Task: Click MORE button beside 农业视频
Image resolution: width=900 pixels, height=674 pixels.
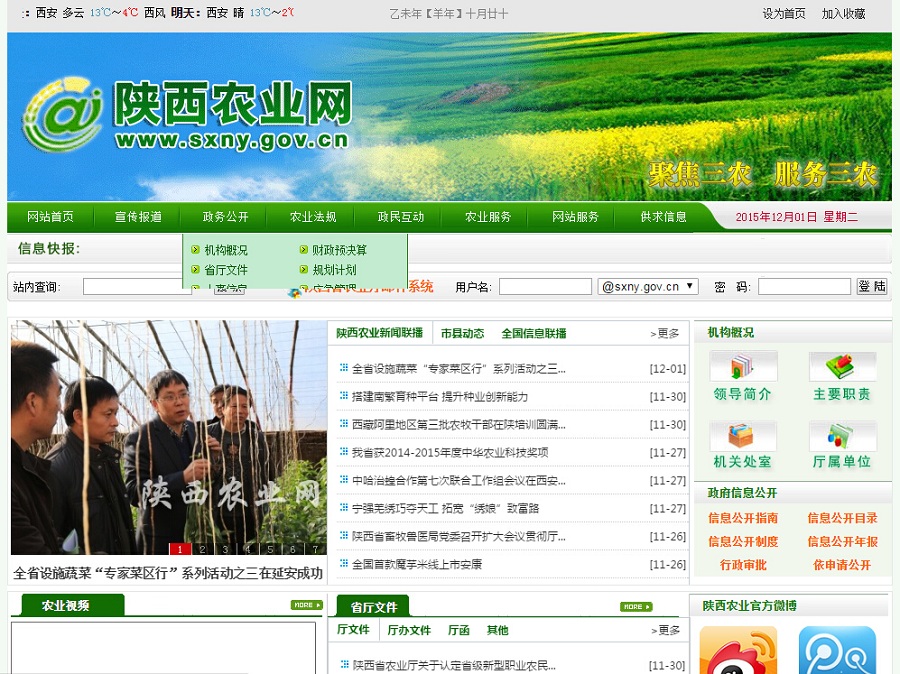Action: 307,605
